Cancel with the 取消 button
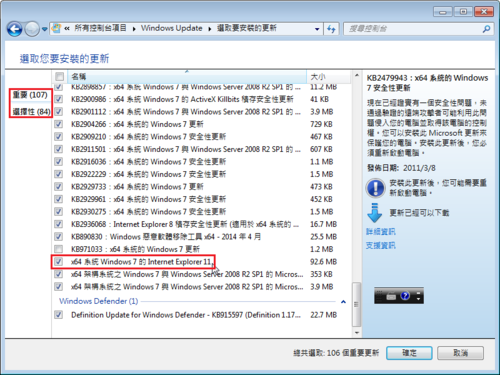This screenshot has width=500, height=375. pos(460,353)
